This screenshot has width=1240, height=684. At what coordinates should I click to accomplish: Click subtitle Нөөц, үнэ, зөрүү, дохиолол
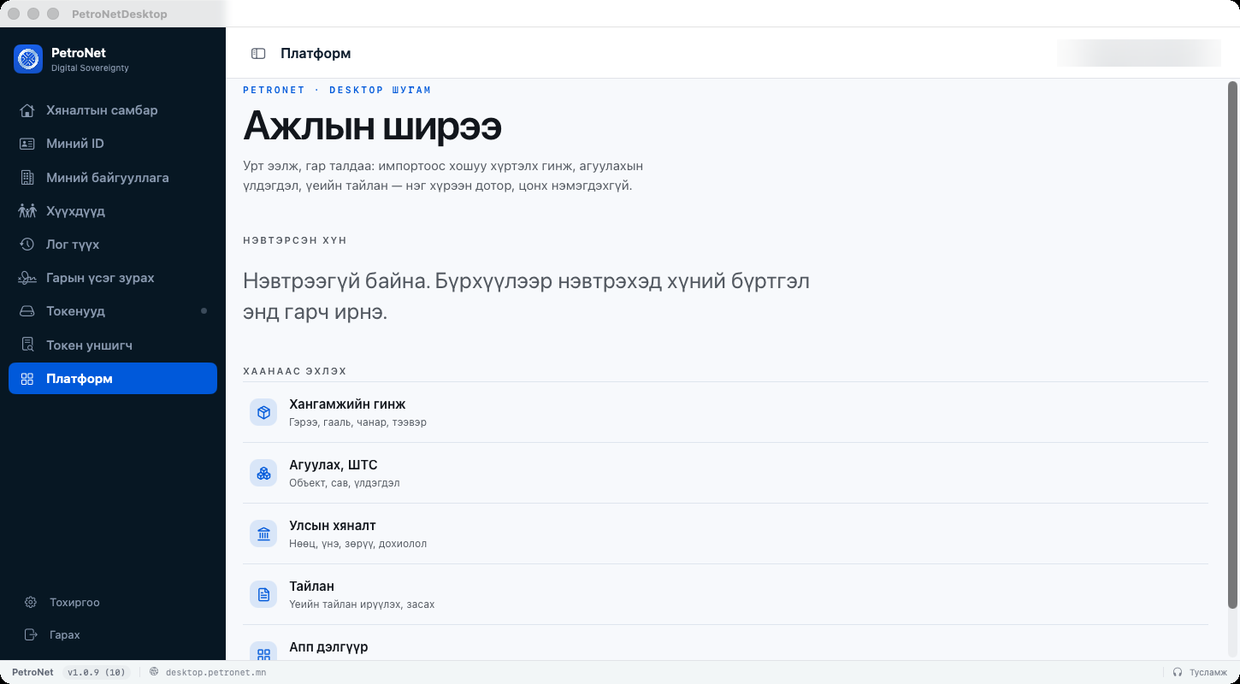click(x=358, y=544)
